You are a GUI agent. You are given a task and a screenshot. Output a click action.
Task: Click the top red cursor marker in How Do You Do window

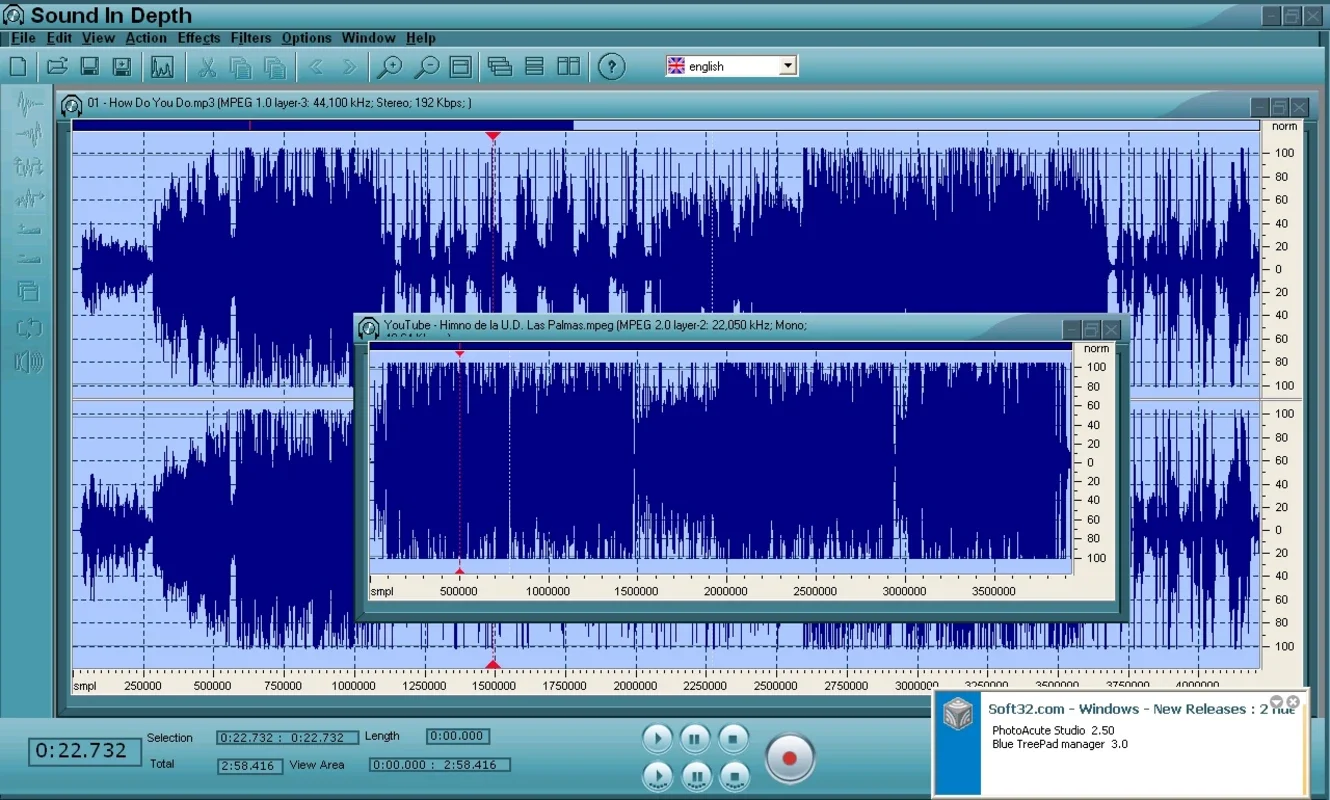tap(492, 136)
